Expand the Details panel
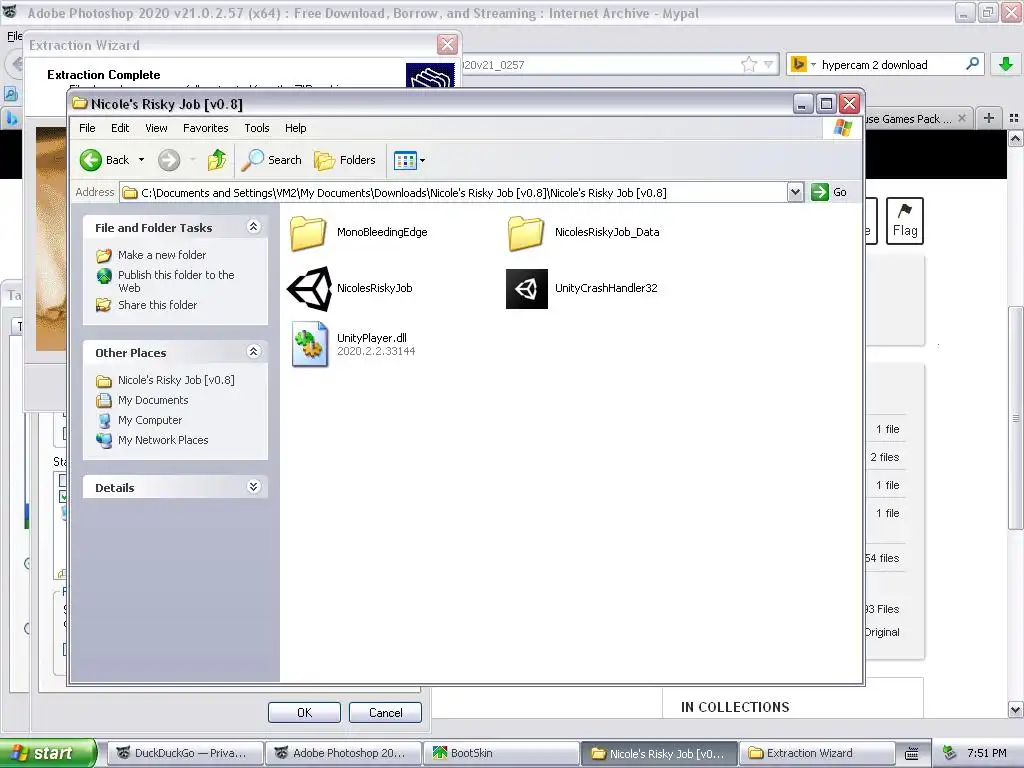Image resolution: width=1024 pixels, height=768 pixels. 253,487
